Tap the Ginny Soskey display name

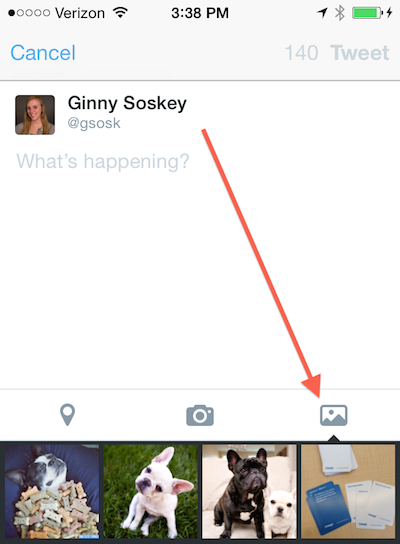127,103
